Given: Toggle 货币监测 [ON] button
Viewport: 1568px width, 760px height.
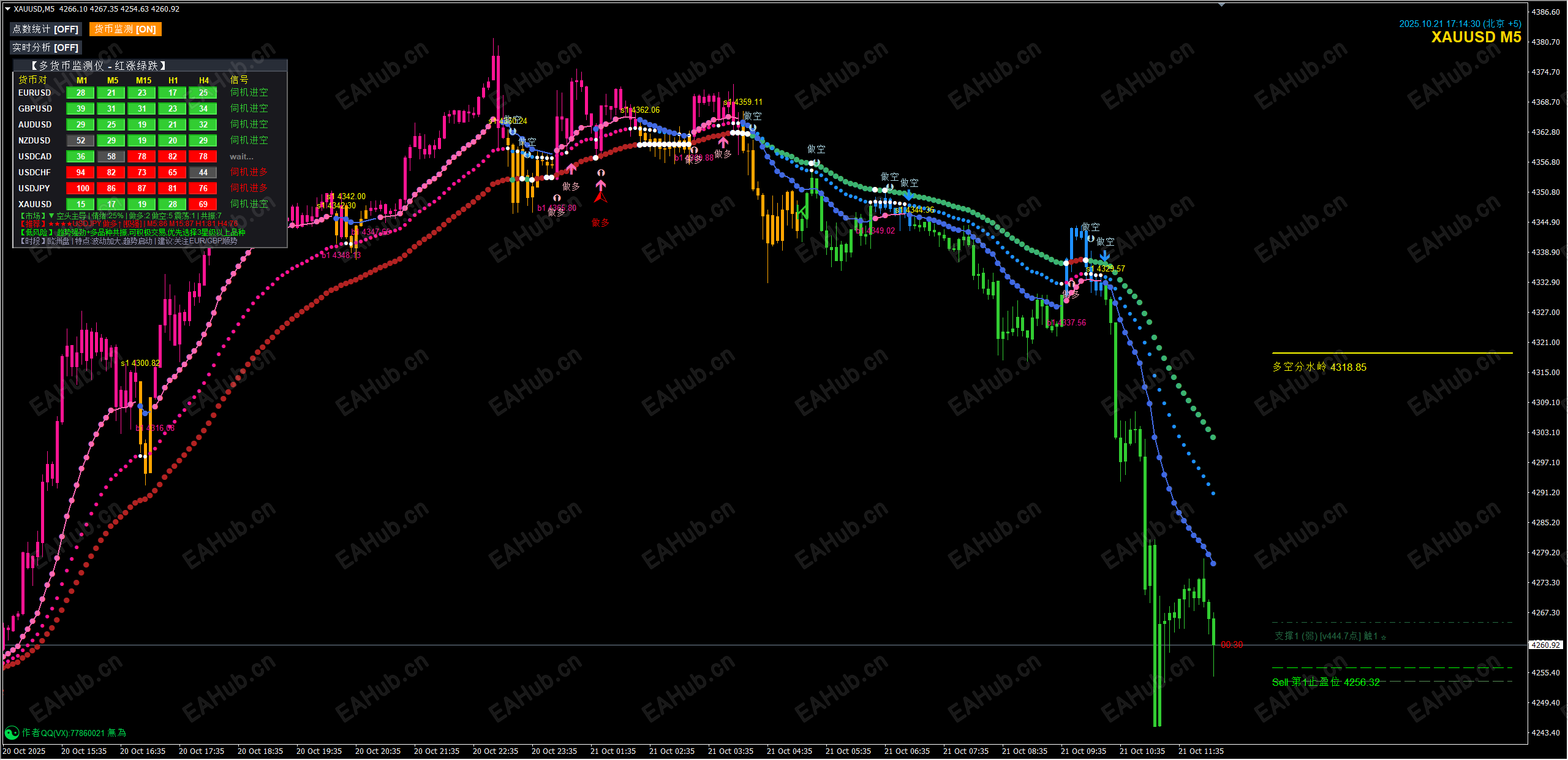Looking at the screenshot, I should pos(125,29).
